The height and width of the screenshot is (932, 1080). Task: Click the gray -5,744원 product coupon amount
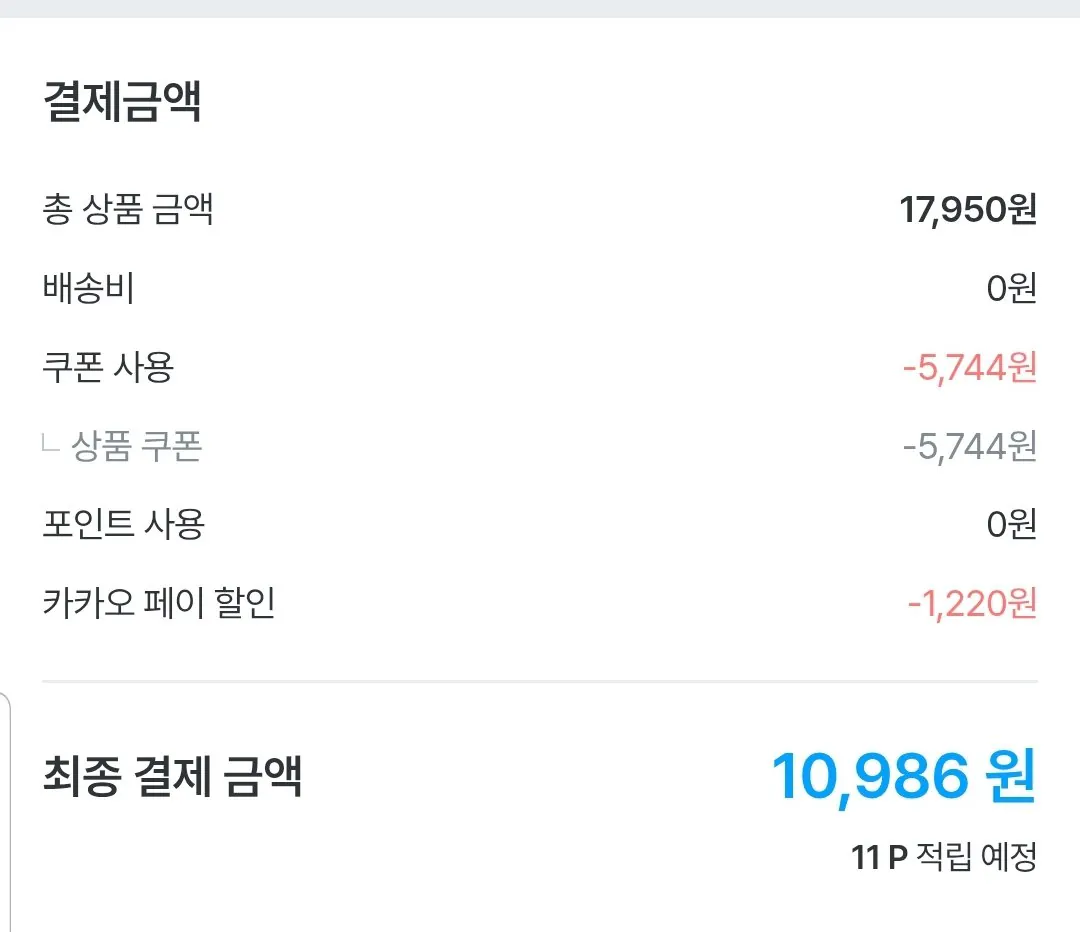tap(969, 446)
